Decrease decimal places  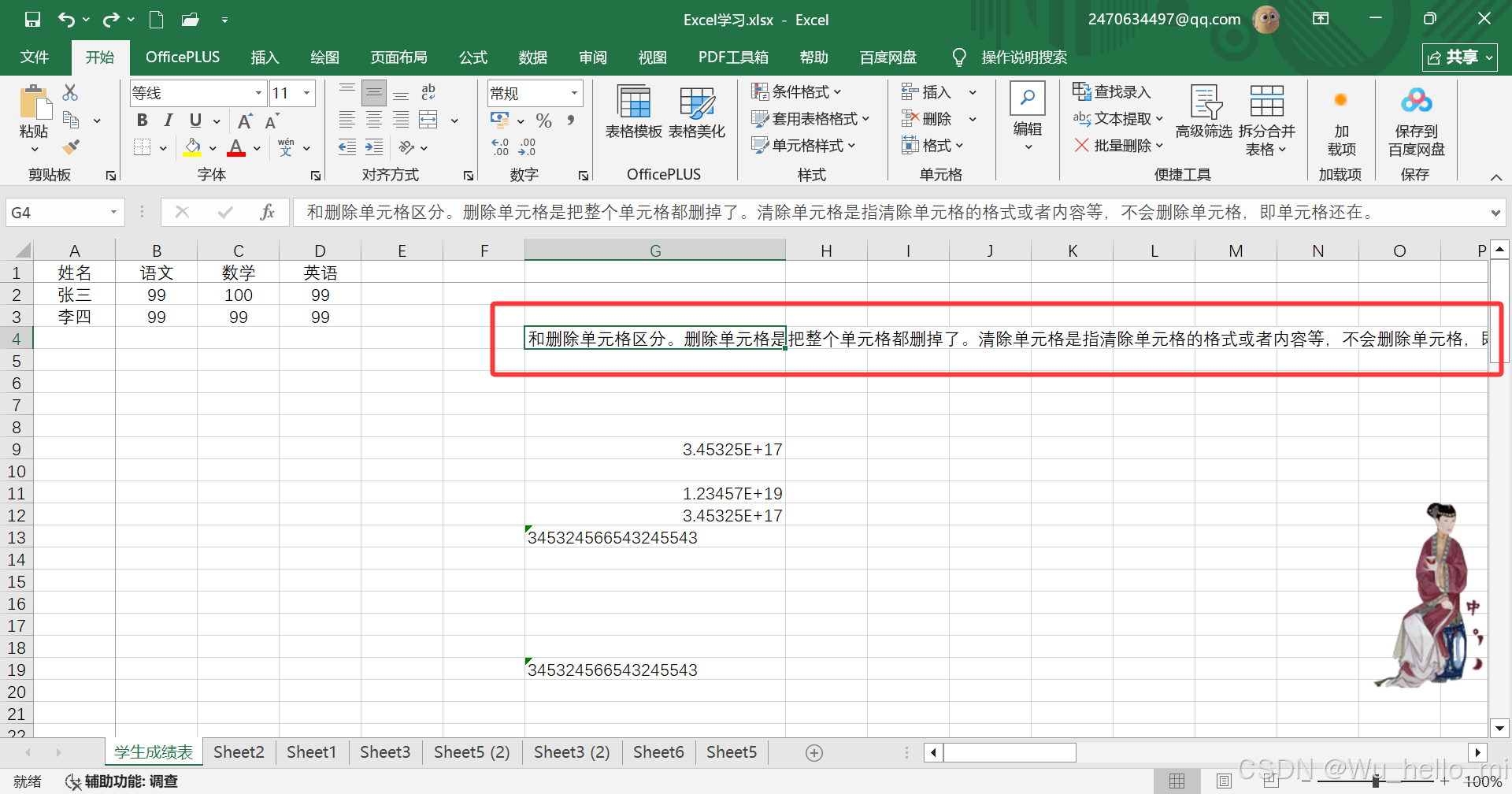[x=527, y=147]
